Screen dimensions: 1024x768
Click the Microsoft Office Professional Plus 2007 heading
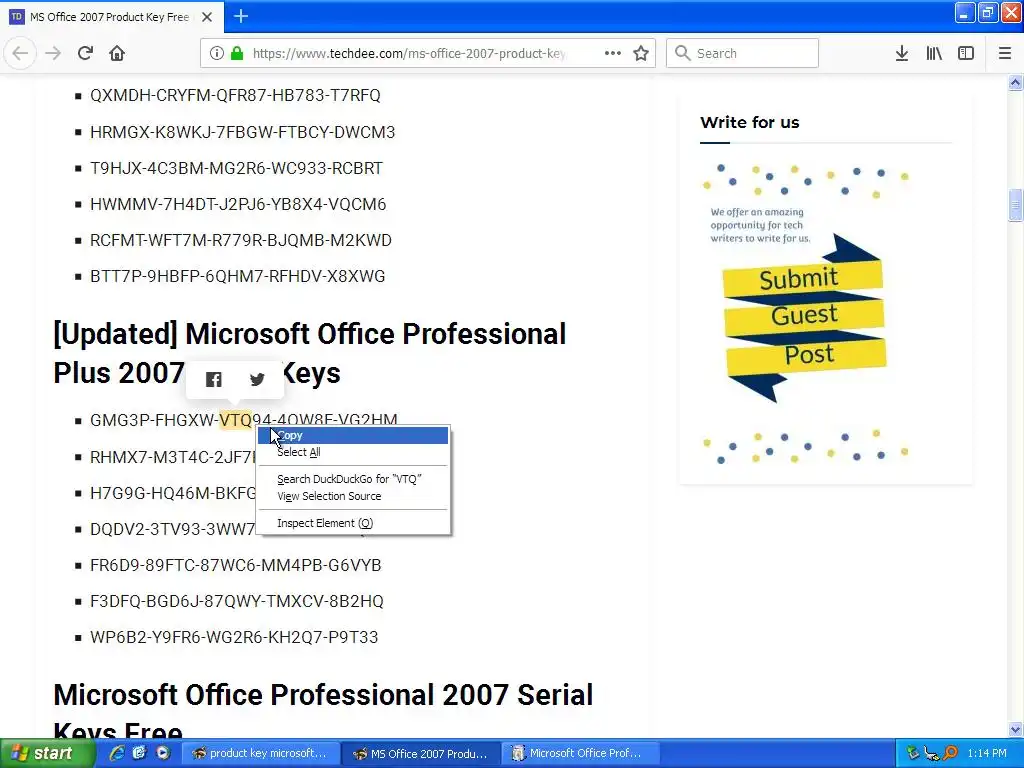coord(310,353)
